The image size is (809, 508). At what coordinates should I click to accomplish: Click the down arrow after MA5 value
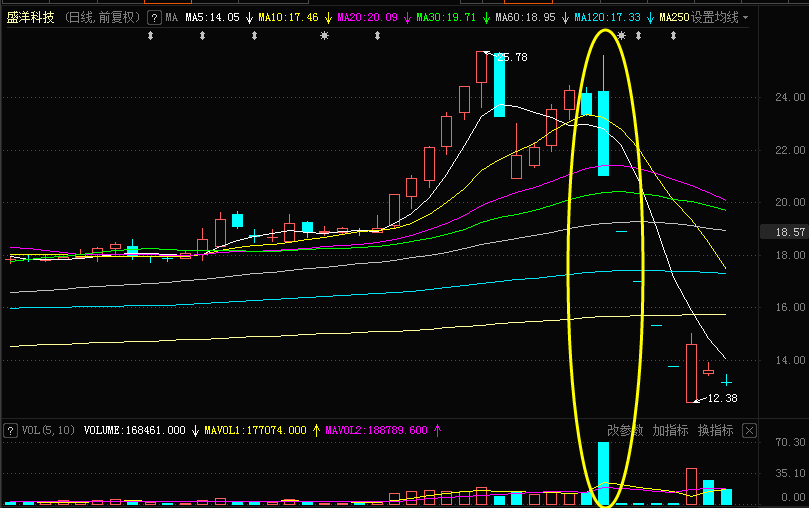(x=249, y=18)
